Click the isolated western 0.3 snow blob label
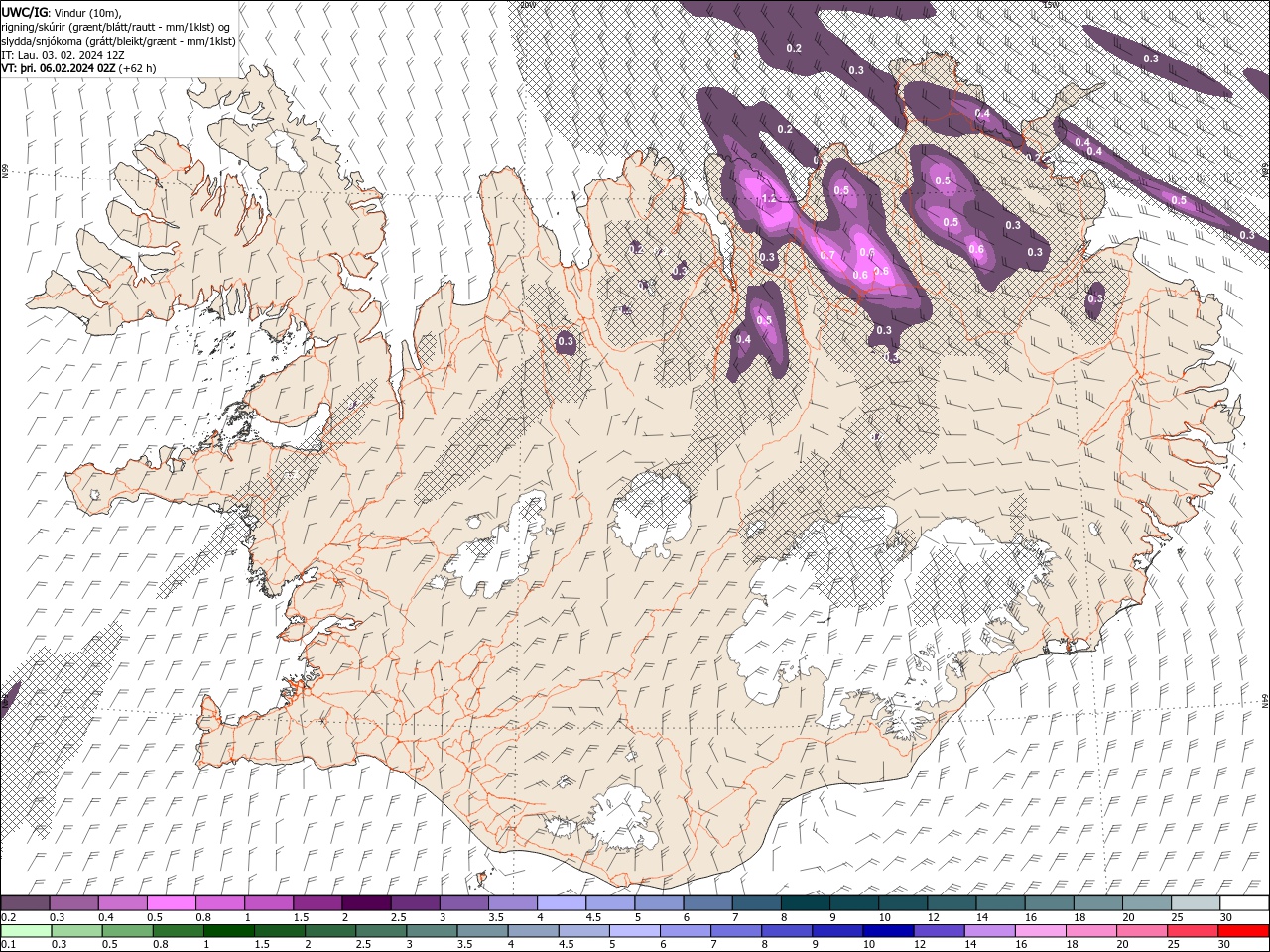 click(566, 342)
